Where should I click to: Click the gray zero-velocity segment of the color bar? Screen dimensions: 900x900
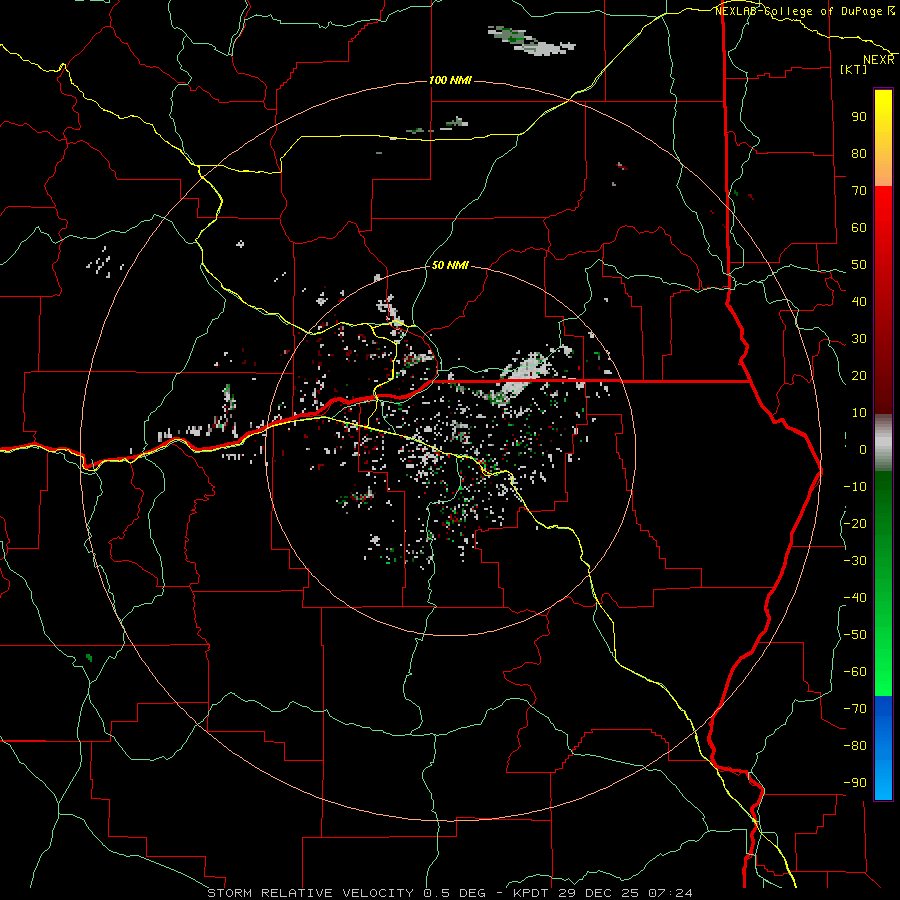coord(883,443)
